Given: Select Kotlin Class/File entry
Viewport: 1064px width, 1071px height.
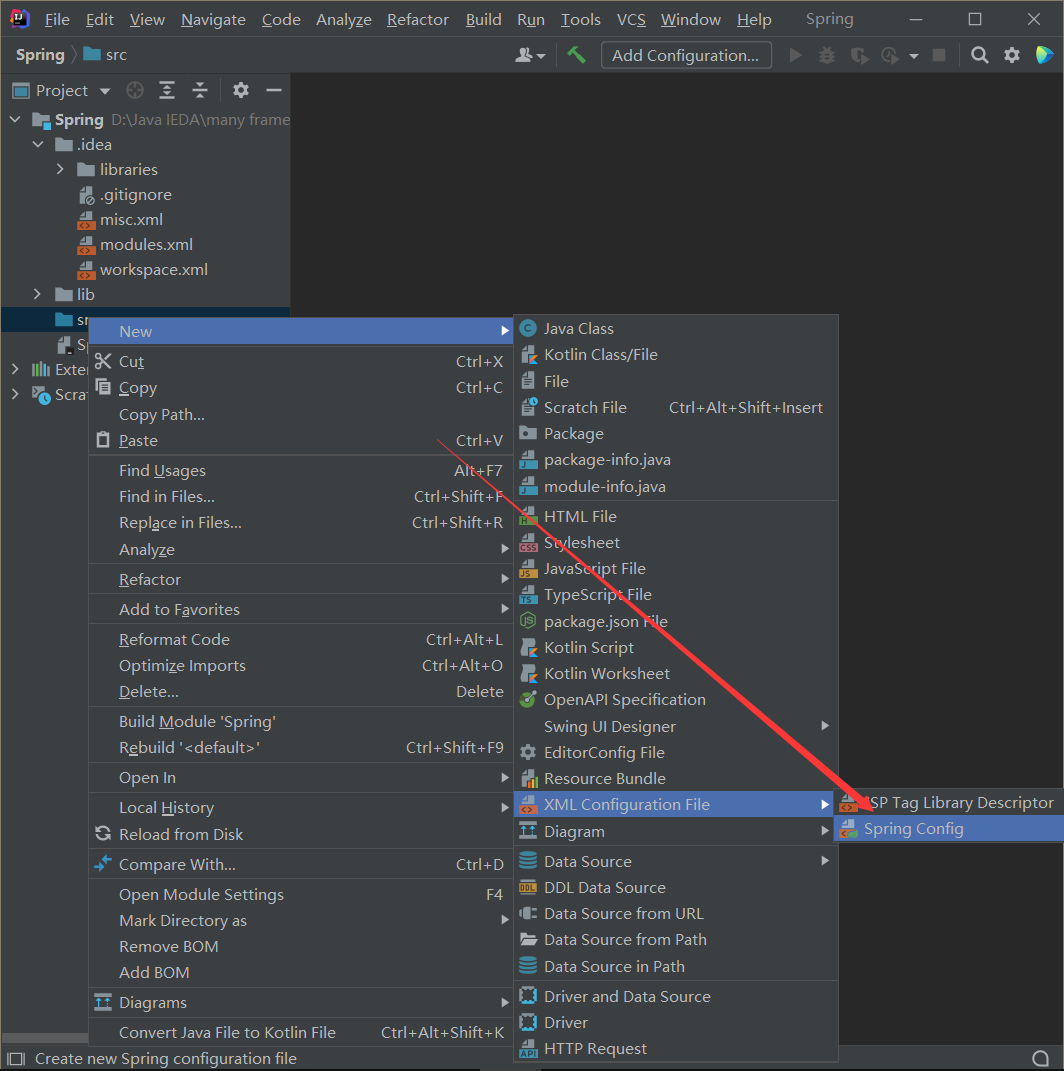Looking at the screenshot, I should (675, 354).
